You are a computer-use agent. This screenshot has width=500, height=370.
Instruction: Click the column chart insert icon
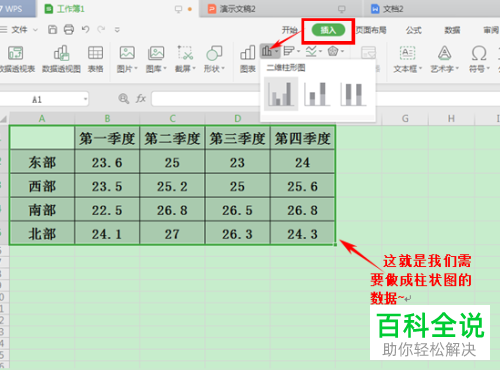click(x=267, y=51)
